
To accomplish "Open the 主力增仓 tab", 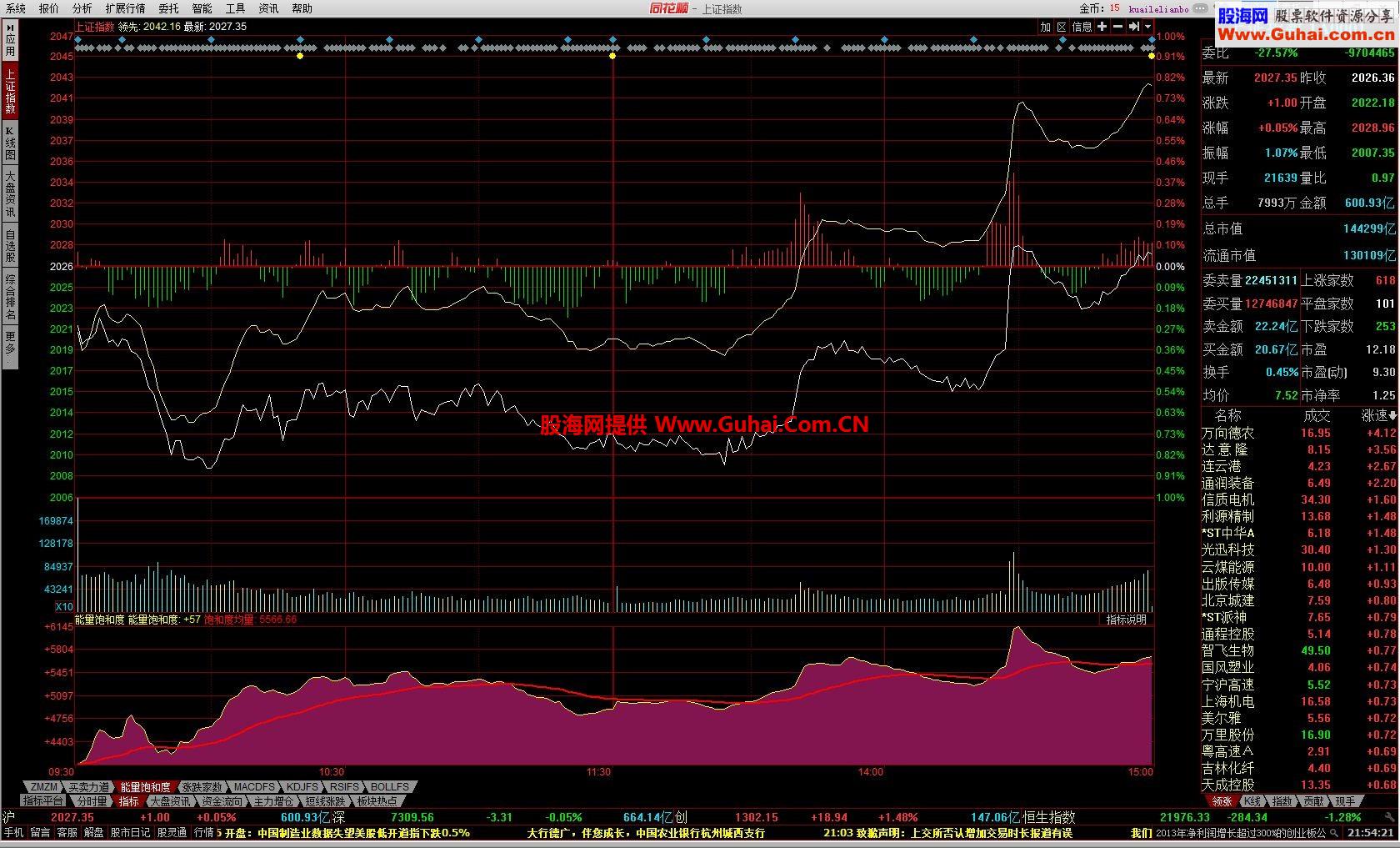I will pyautogui.click(x=273, y=801).
